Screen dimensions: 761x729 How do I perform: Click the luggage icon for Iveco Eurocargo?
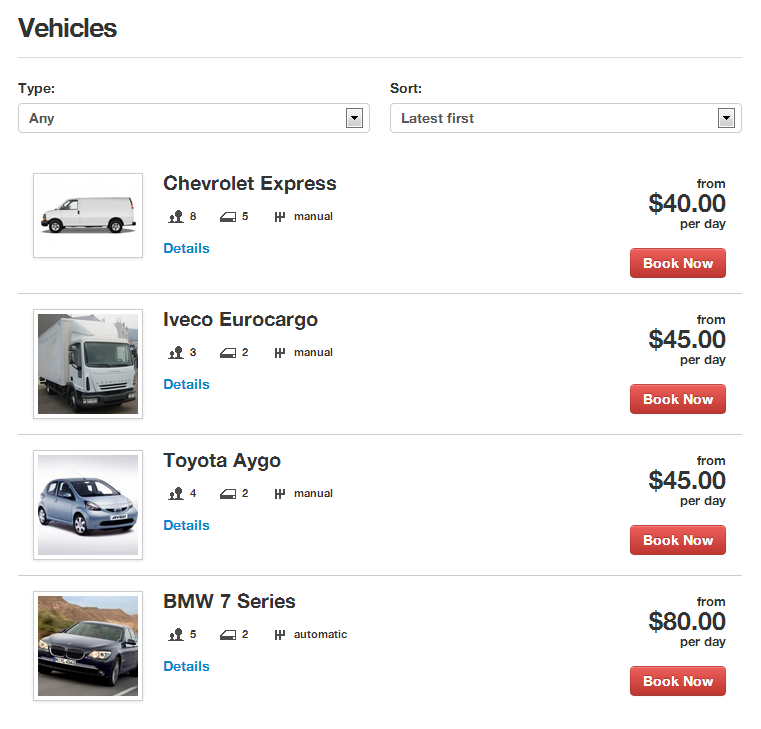tap(228, 353)
